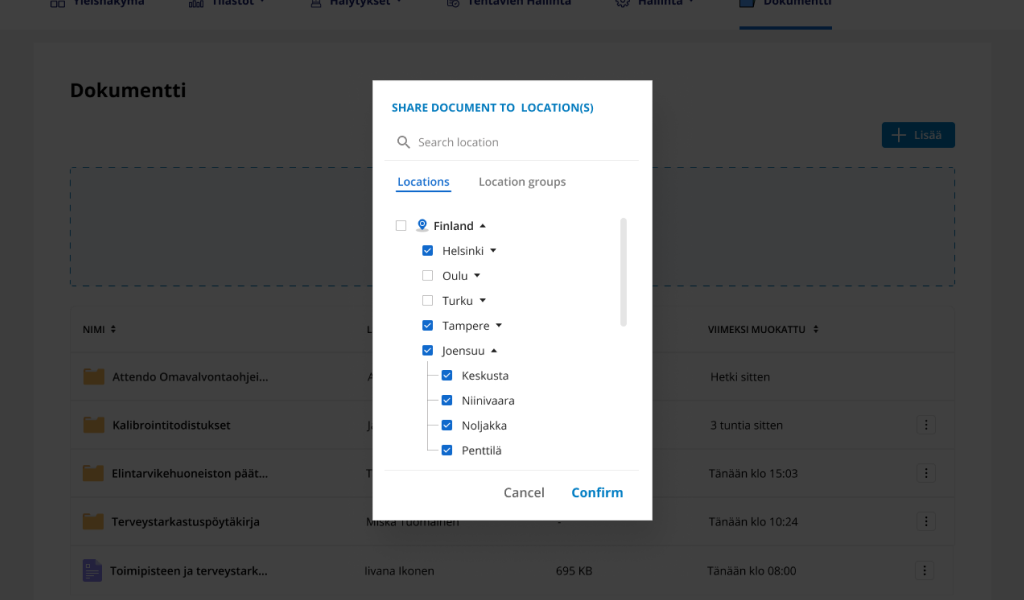Uncheck the Penttilä checkbox

click(447, 450)
